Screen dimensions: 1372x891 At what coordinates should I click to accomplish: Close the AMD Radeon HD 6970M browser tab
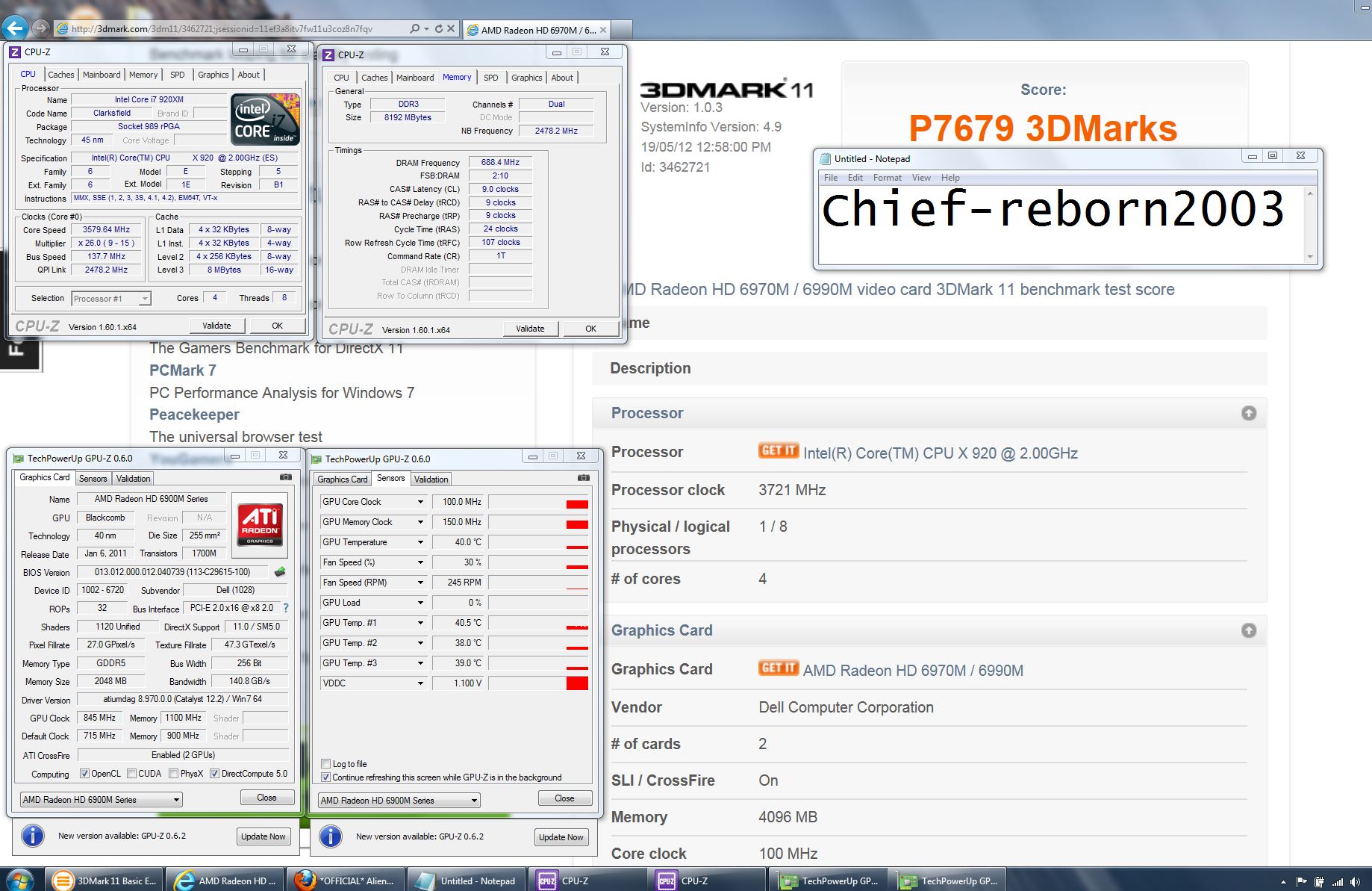(x=603, y=30)
